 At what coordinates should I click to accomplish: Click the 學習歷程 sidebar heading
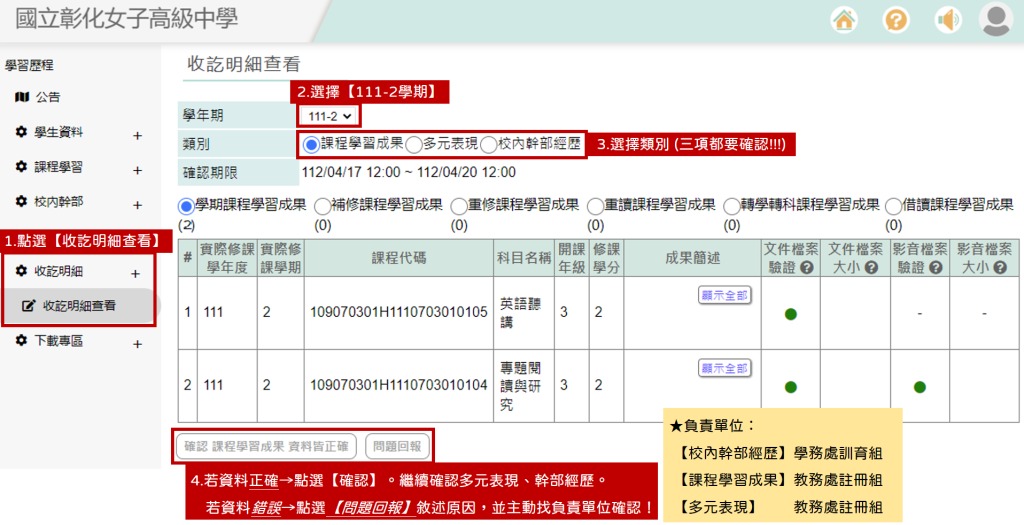(29, 65)
